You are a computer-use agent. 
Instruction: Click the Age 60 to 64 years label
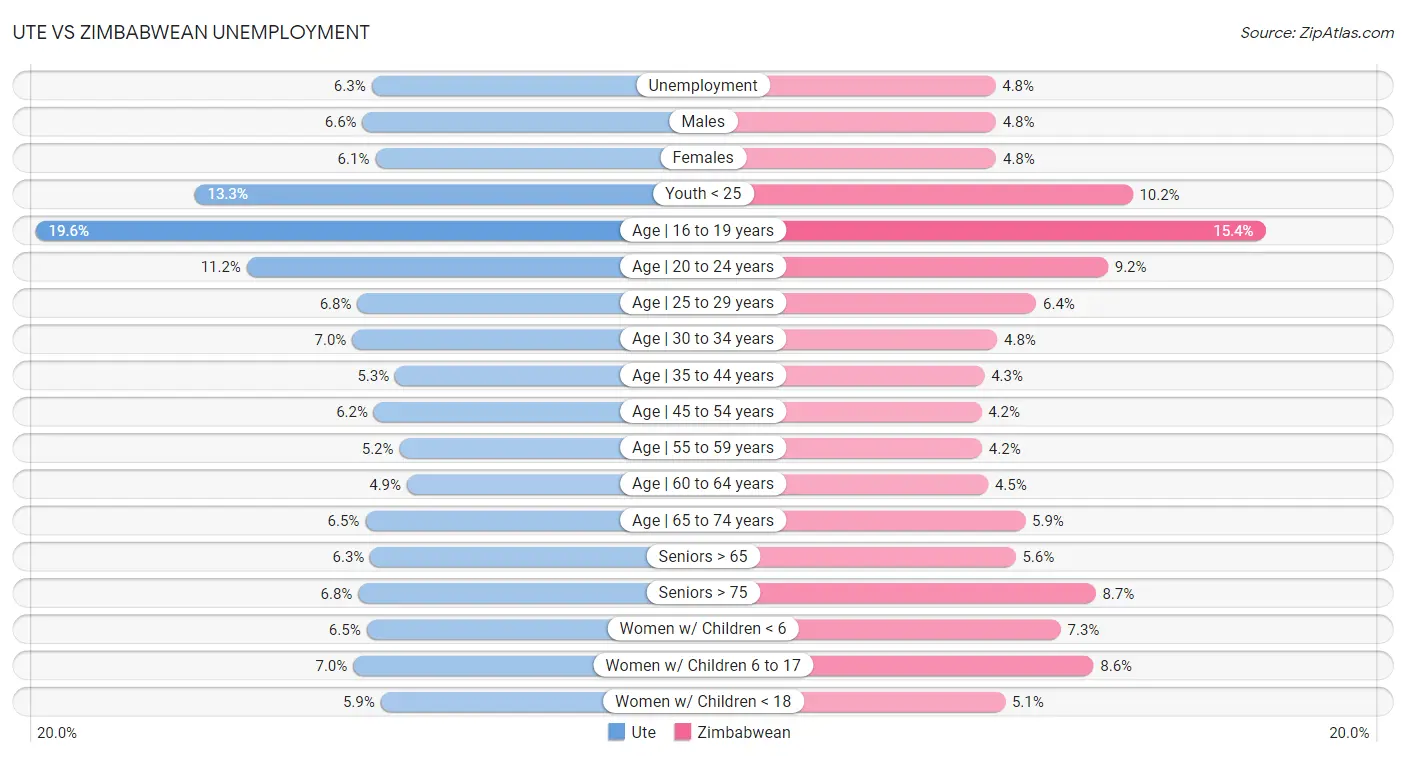(x=703, y=484)
